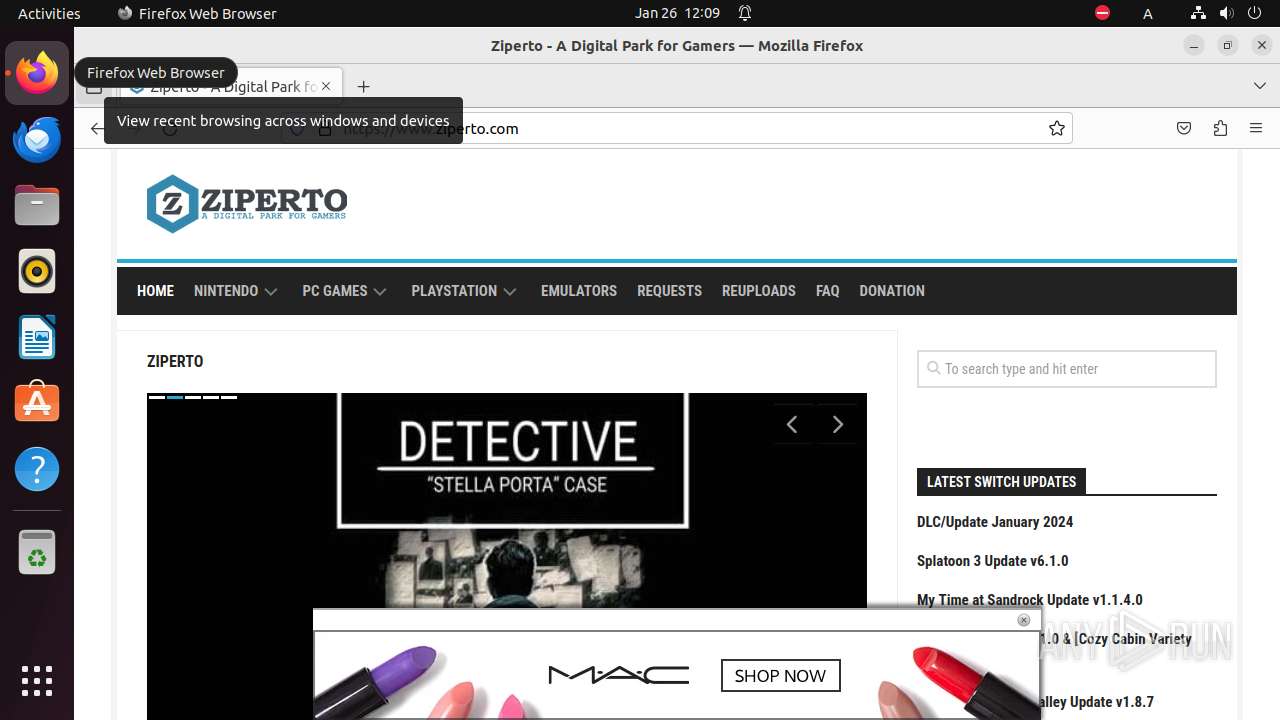Click the URL address bar
1280x720 pixels.
(x=675, y=128)
